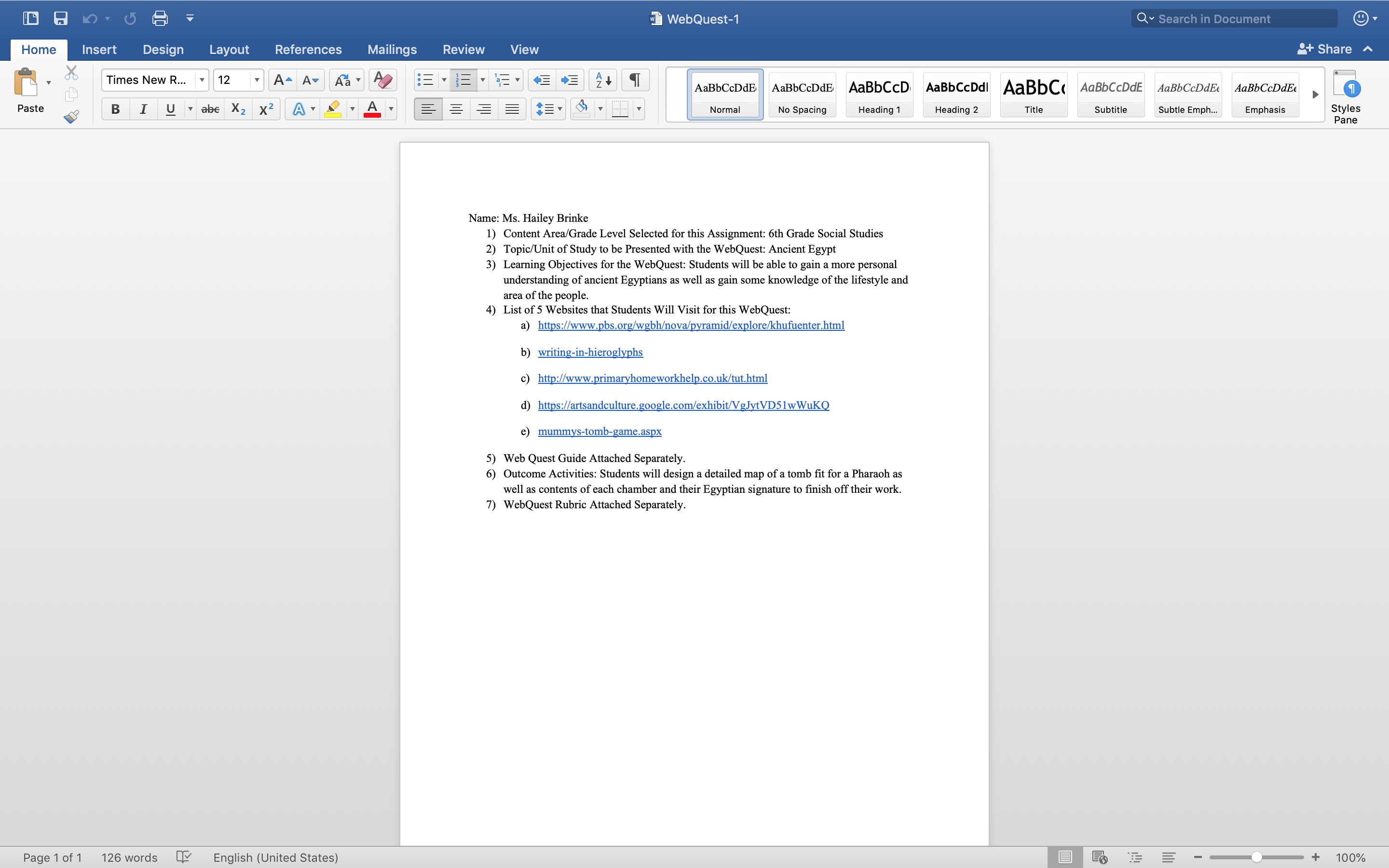Click the Increase Indent icon
This screenshot has height=868, width=1389.
coord(570,80)
